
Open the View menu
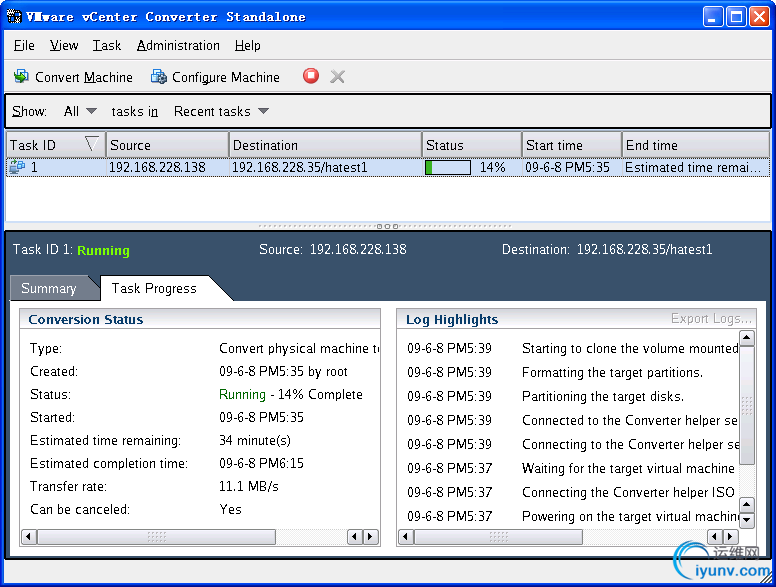point(64,46)
